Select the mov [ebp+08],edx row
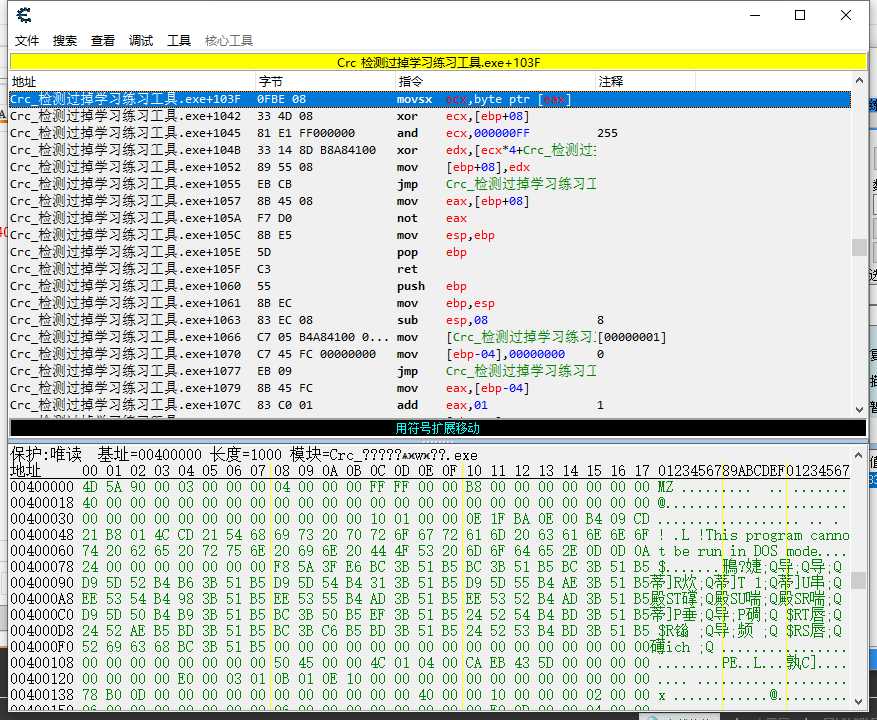The height and width of the screenshot is (720, 877). pyautogui.click(x=430, y=167)
